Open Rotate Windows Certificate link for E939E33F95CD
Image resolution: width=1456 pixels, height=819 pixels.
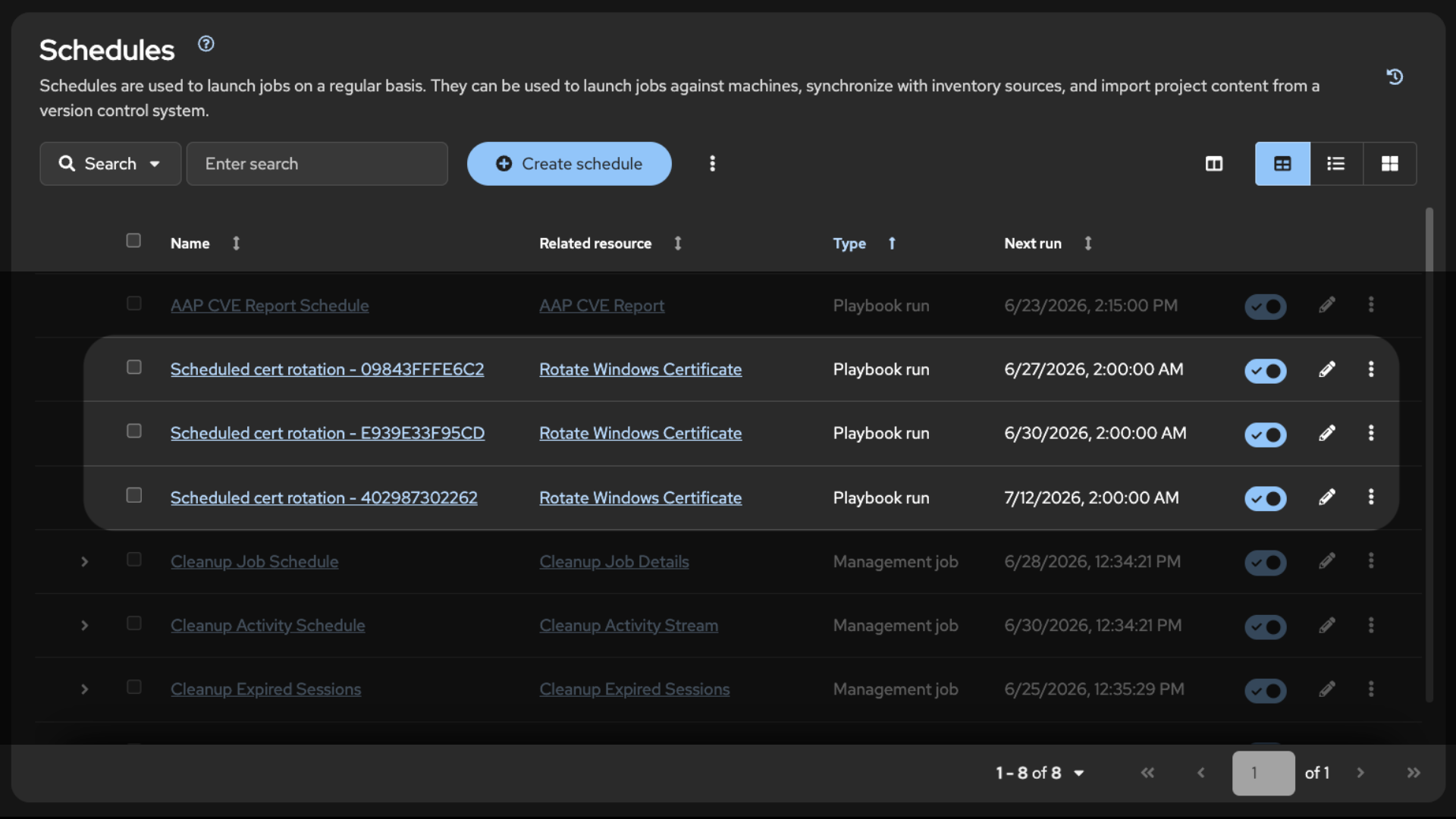coord(640,433)
